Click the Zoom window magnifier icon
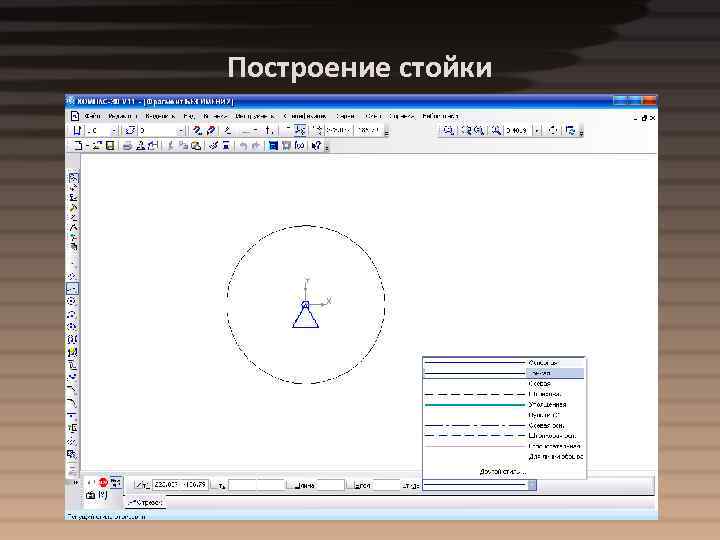Image resolution: width=720 pixels, height=540 pixels. (448, 130)
